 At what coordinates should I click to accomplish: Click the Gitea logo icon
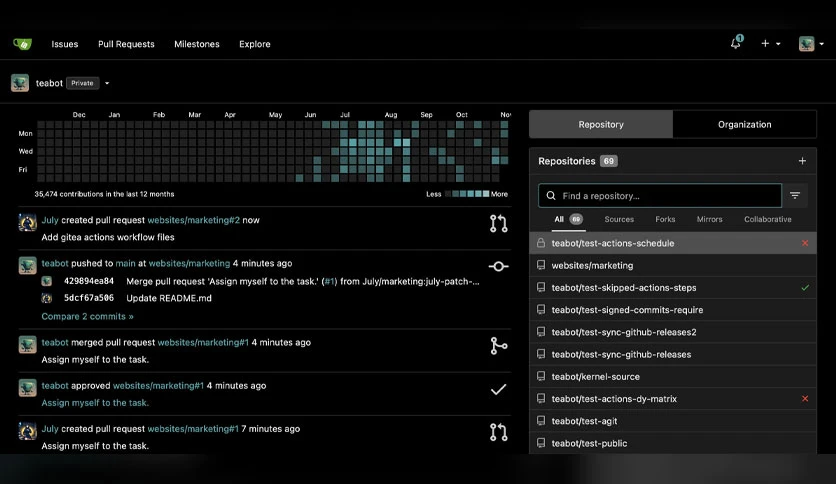(x=22, y=44)
